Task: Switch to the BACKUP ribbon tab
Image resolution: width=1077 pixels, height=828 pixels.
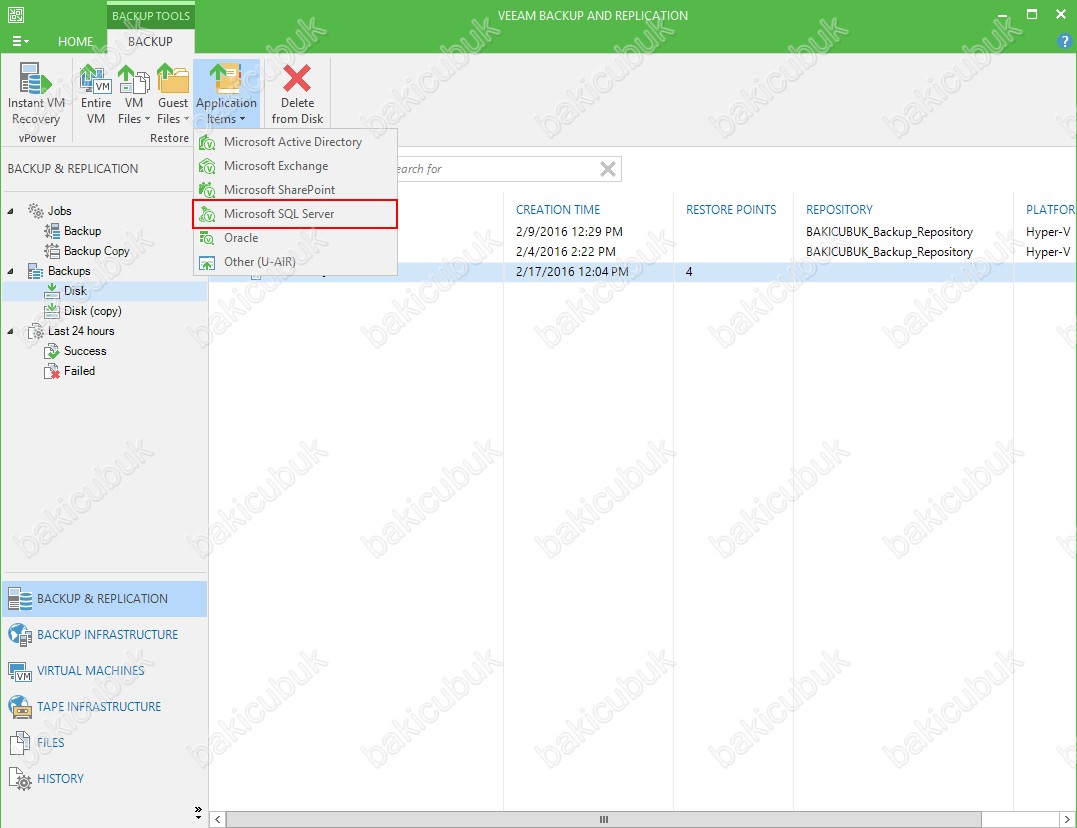Action: (x=150, y=41)
